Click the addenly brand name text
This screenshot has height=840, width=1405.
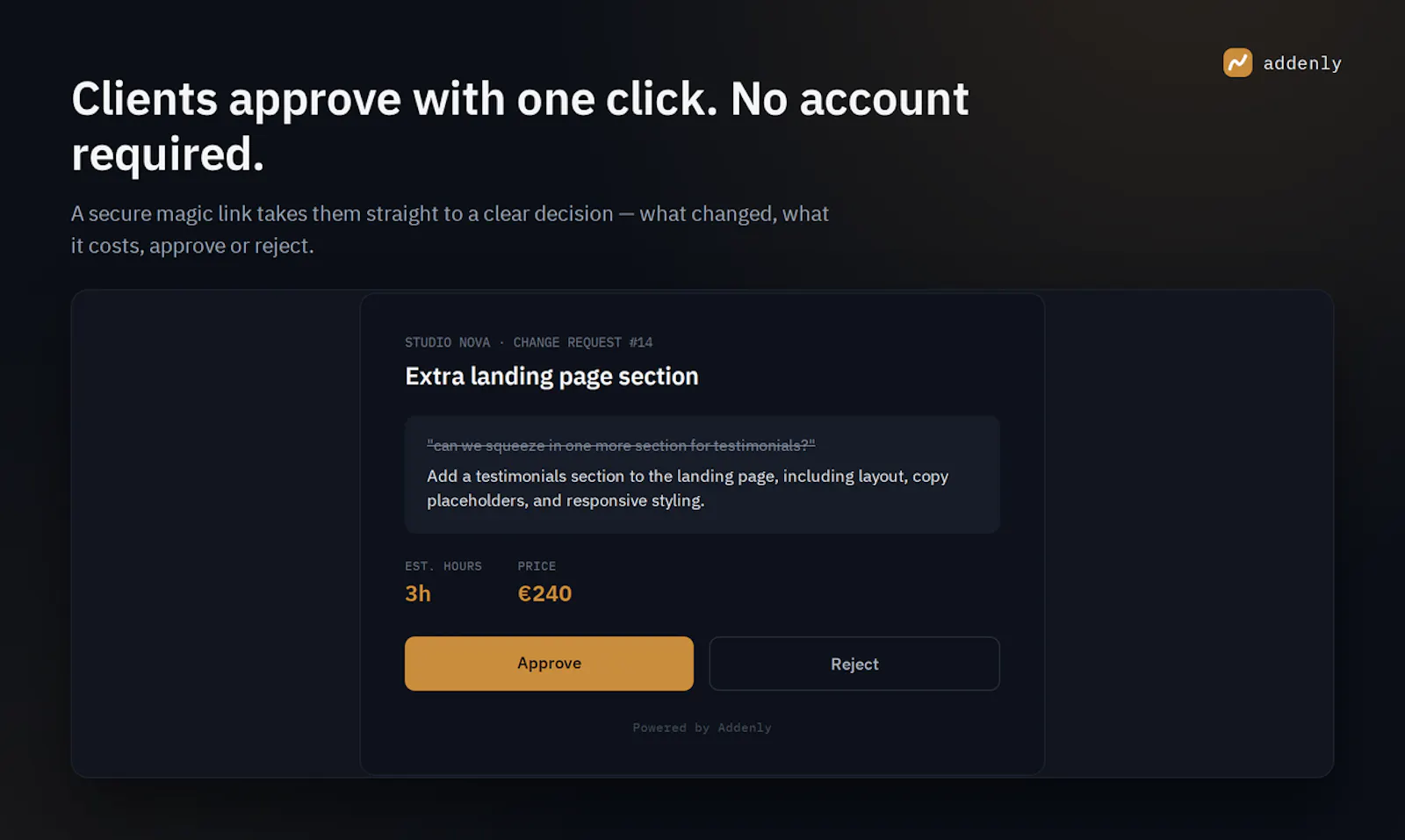(x=1302, y=63)
